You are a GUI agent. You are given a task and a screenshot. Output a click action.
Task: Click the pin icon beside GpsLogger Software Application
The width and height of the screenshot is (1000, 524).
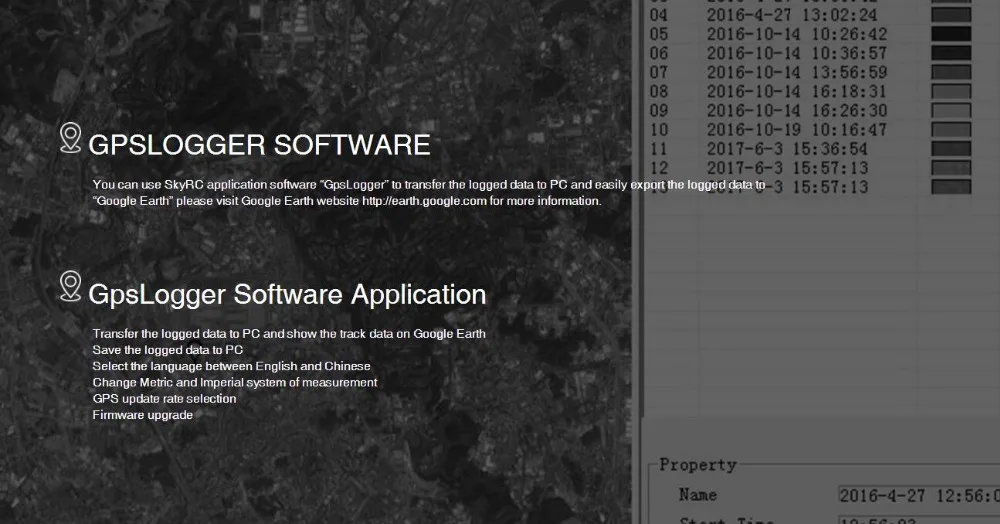(x=70, y=286)
